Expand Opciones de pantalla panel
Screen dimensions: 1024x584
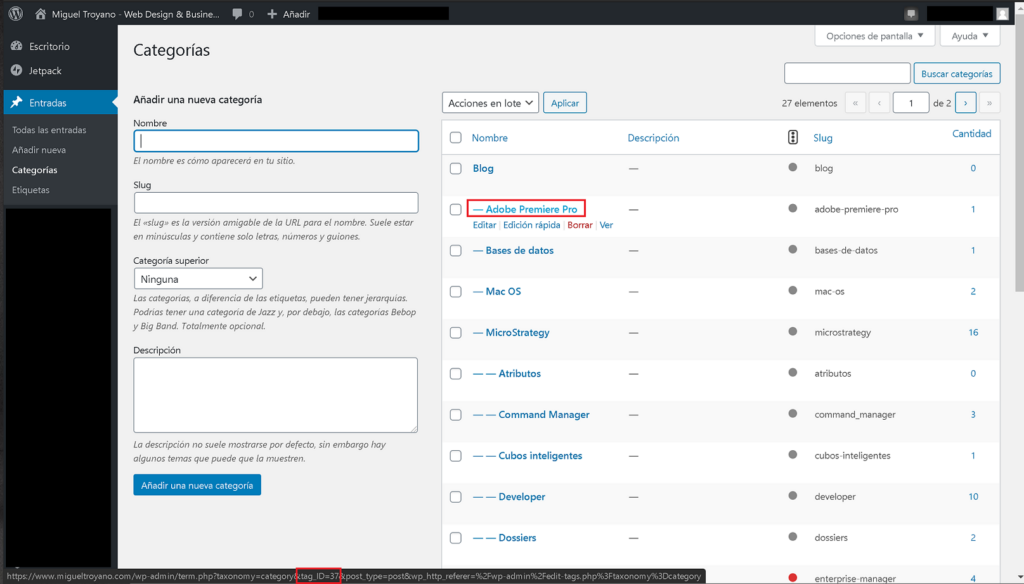(875, 36)
